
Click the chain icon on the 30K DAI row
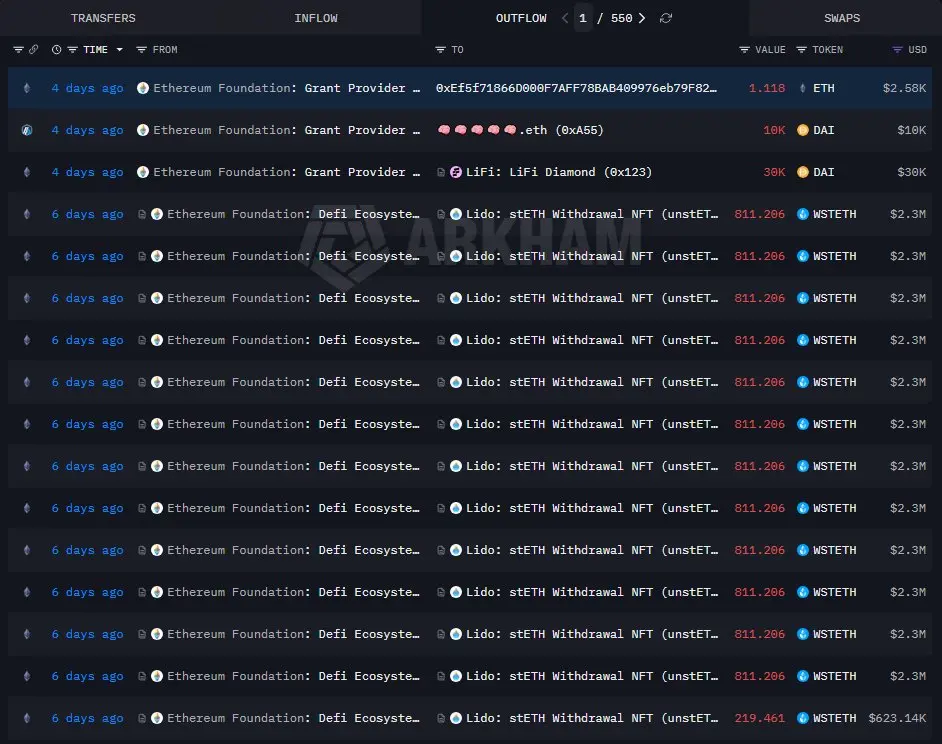[x=27, y=172]
